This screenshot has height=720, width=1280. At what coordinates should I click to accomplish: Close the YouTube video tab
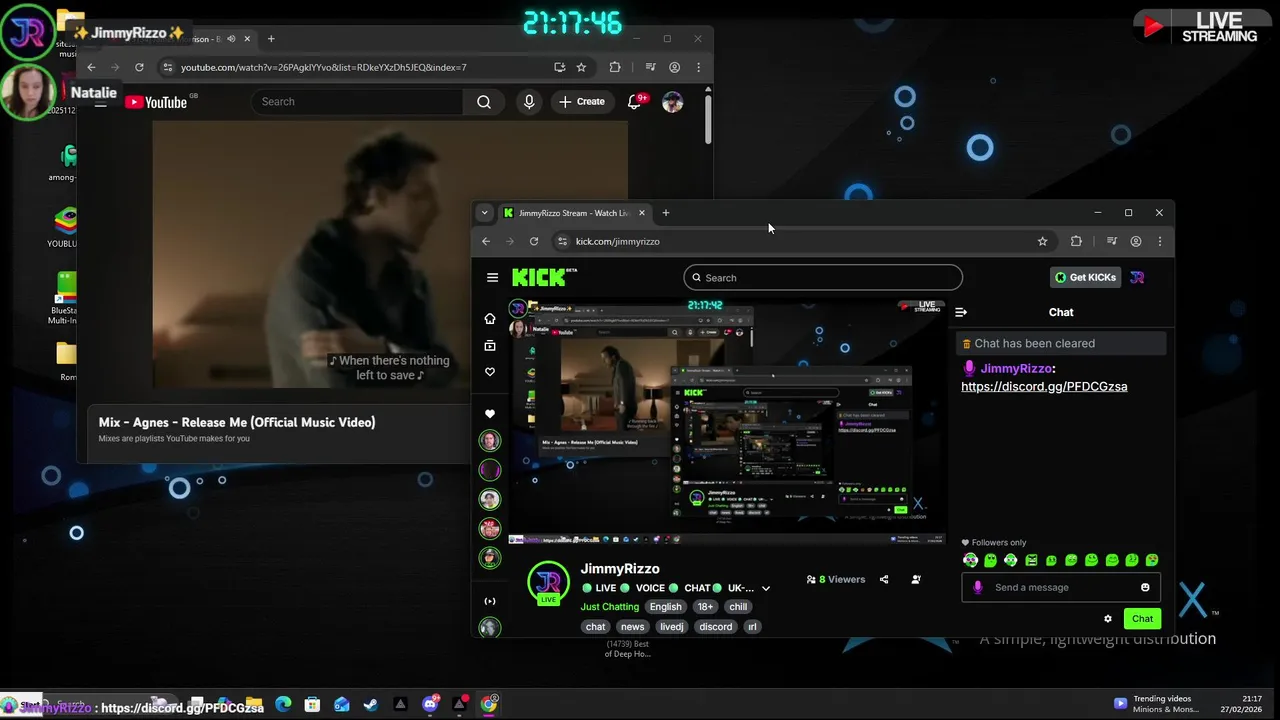[x=247, y=39]
